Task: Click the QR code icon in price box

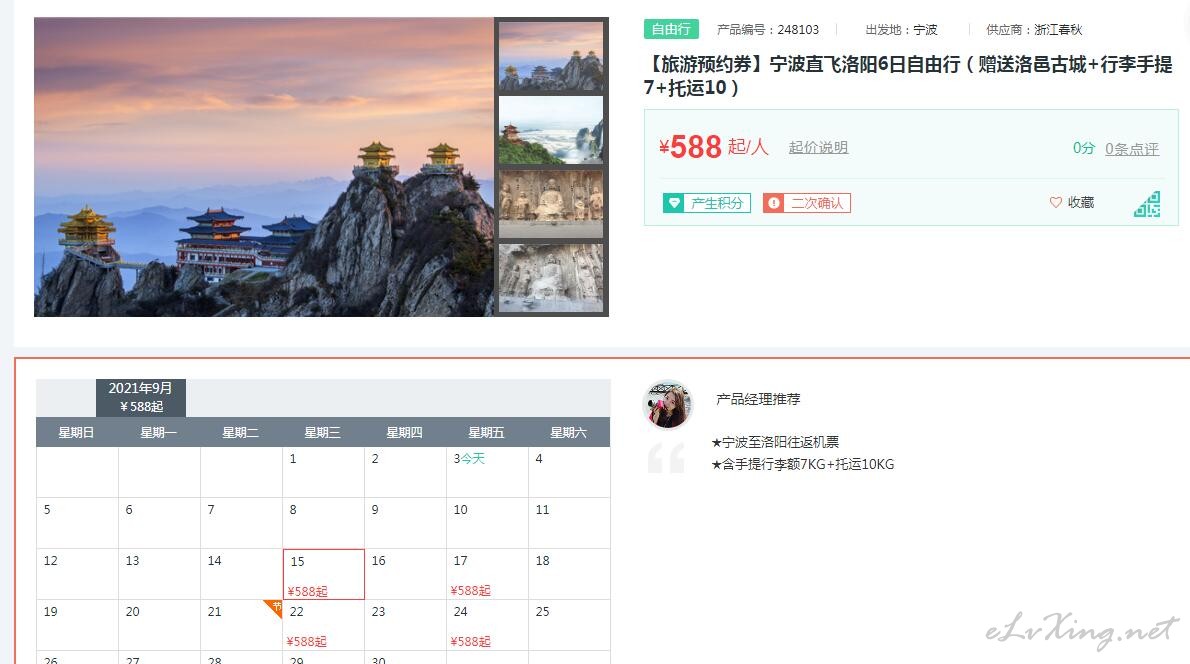Action: tap(1148, 204)
